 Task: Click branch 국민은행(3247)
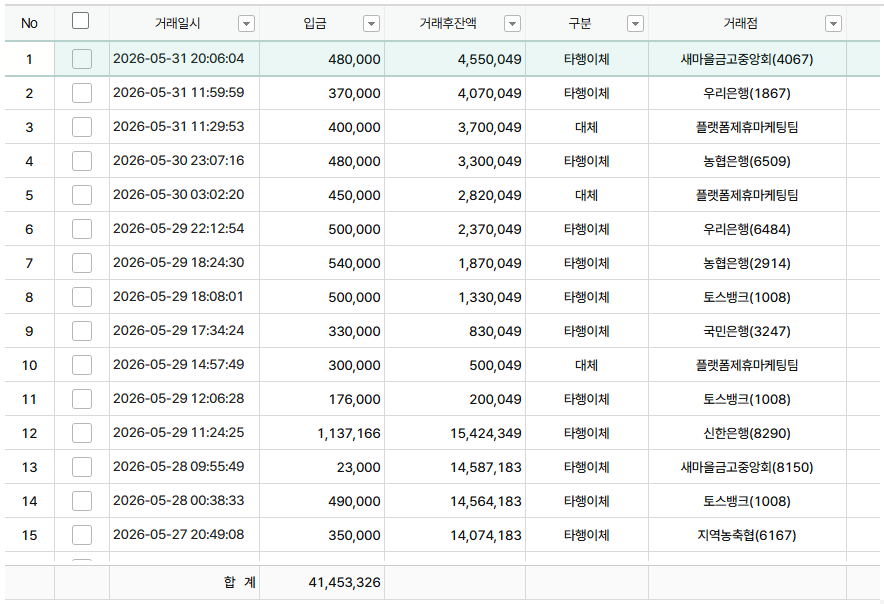pos(747,331)
